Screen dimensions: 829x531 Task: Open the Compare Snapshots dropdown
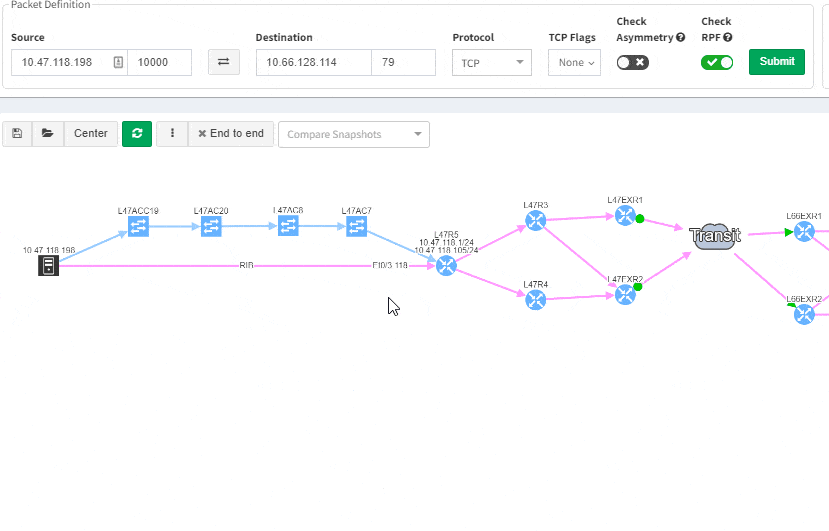(354, 134)
